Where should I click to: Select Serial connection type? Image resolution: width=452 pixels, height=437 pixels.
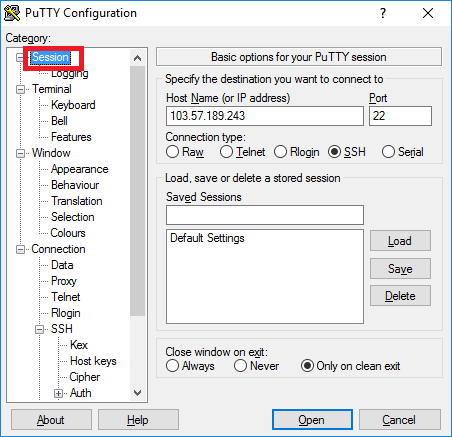388,152
